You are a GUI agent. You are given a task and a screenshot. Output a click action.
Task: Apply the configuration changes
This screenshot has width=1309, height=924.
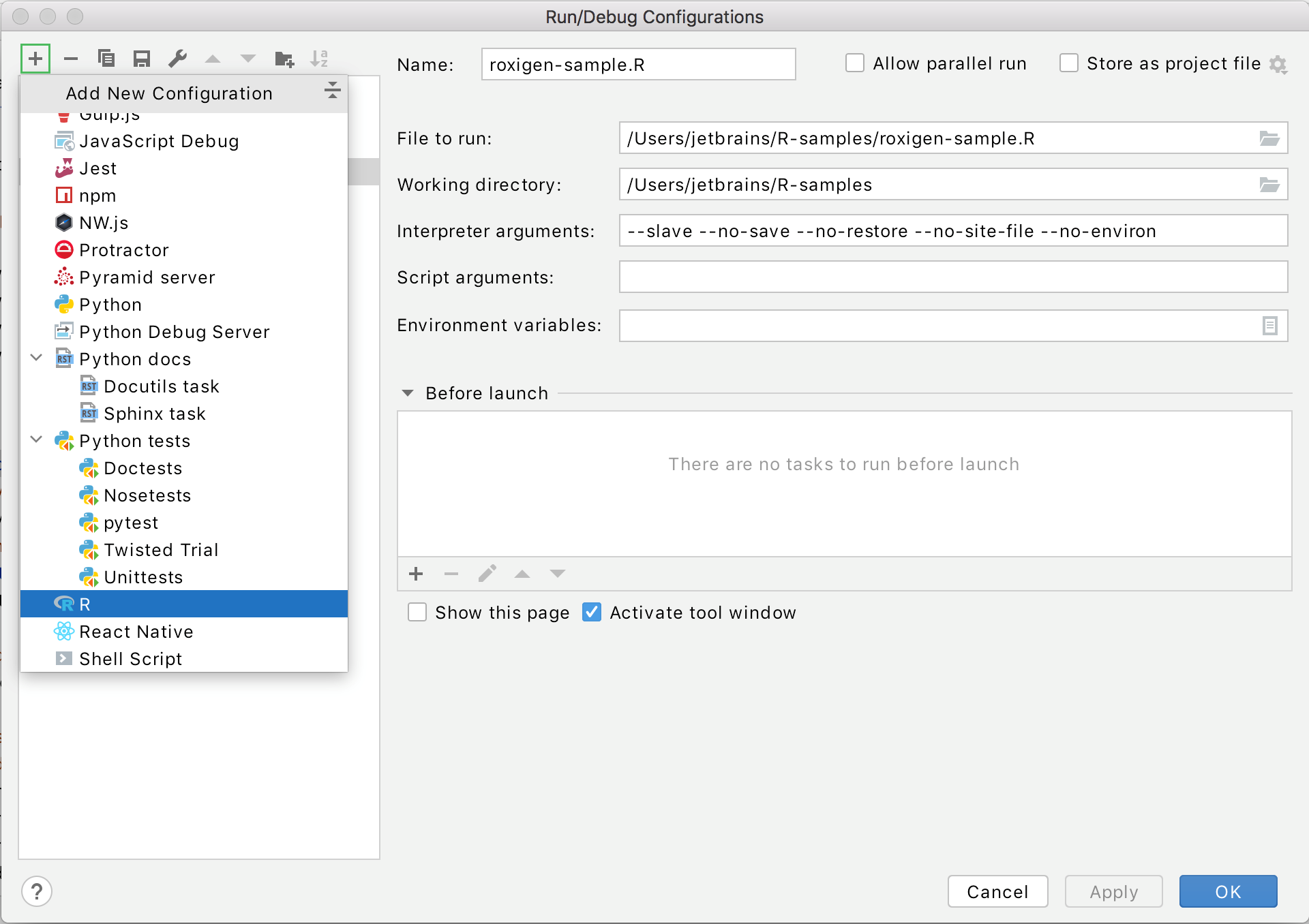pyautogui.click(x=1113, y=891)
